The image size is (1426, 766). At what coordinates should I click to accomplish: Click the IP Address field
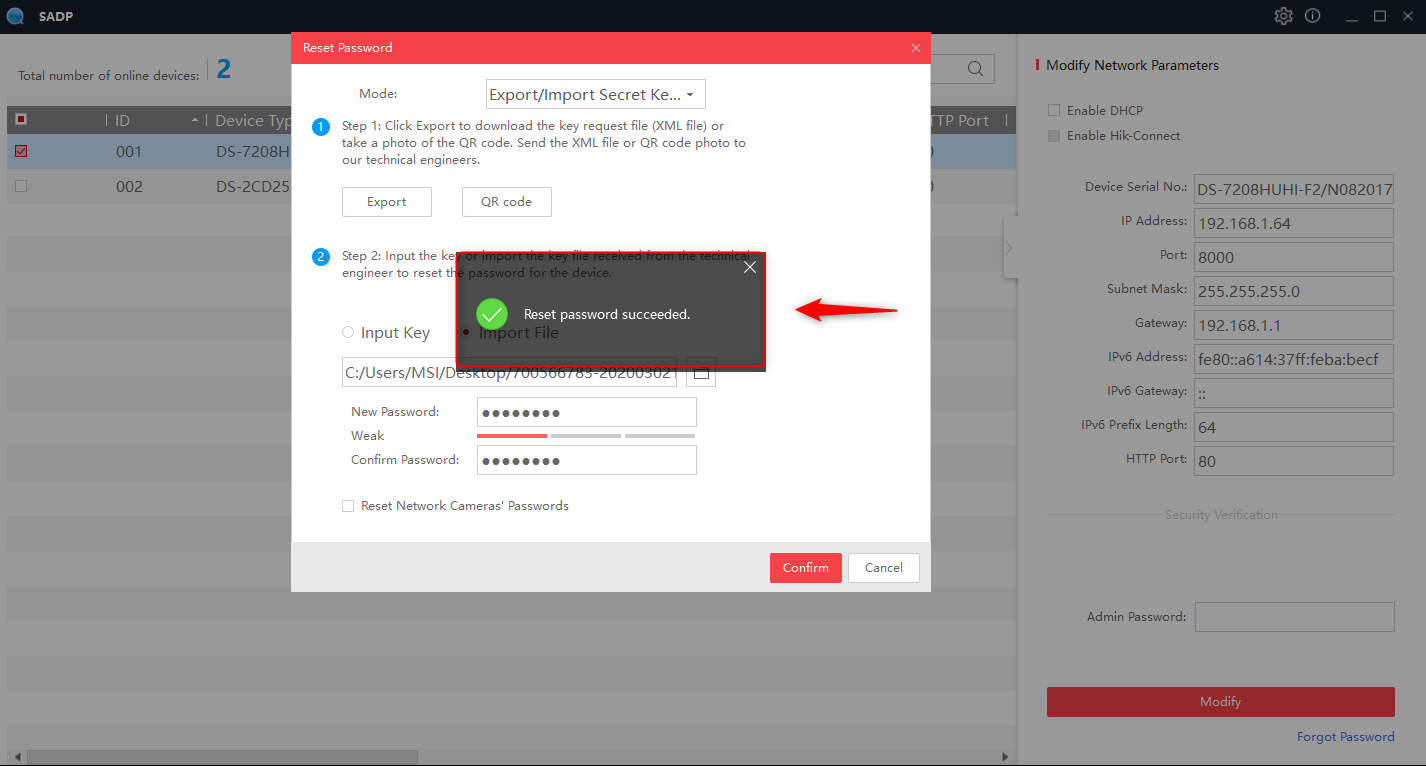tap(1294, 223)
